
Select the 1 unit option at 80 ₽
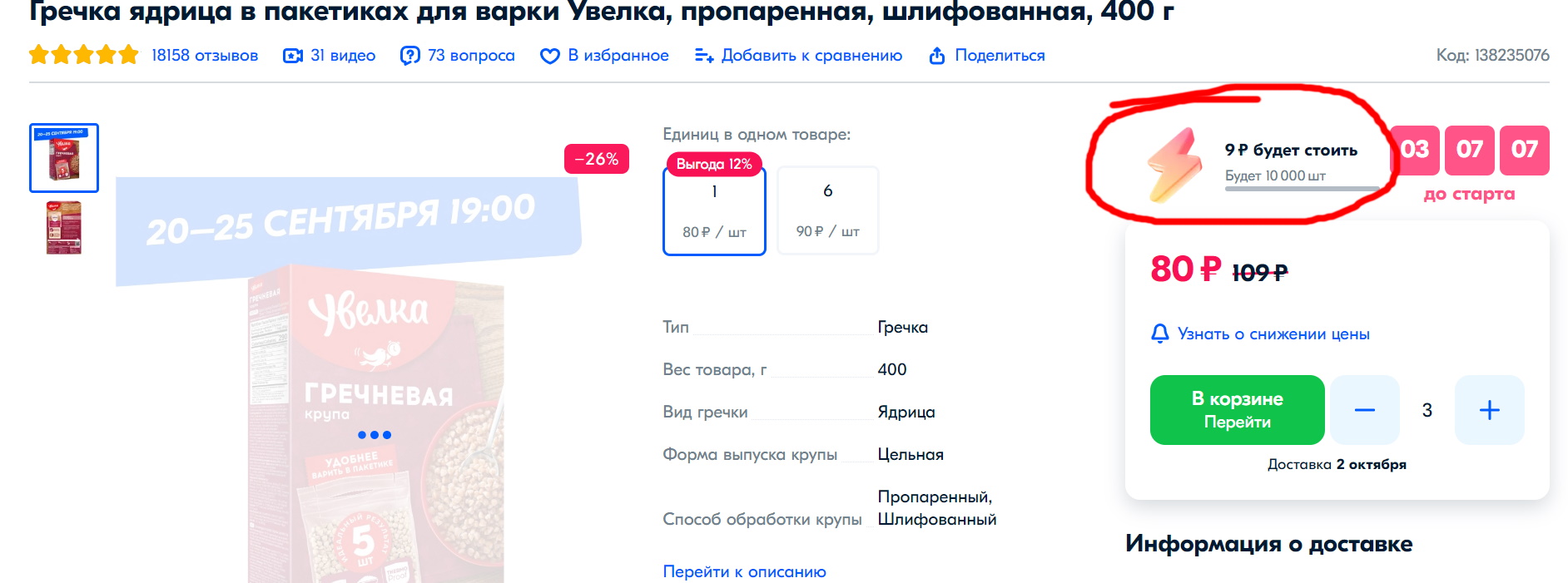pyautogui.click(x=714, y=211)
